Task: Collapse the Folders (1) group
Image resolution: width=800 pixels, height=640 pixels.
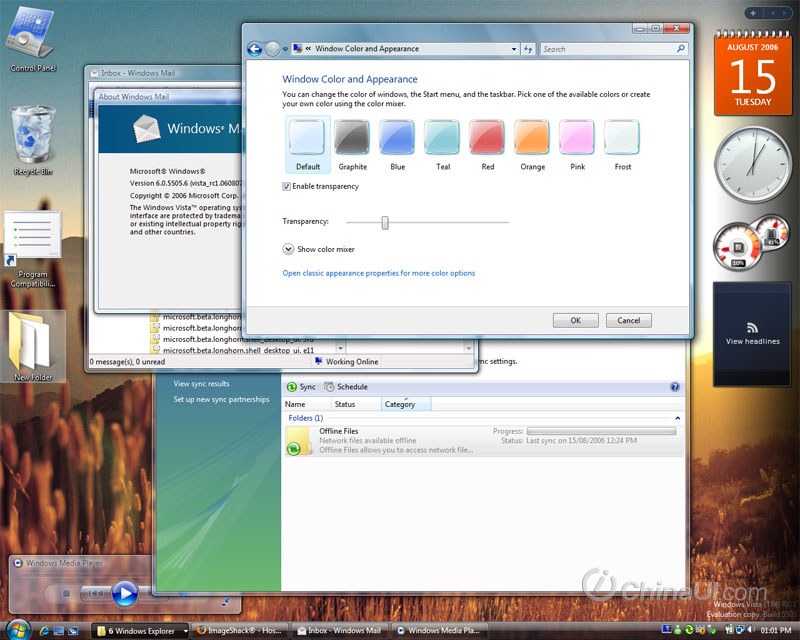Action: click(678, 418)
